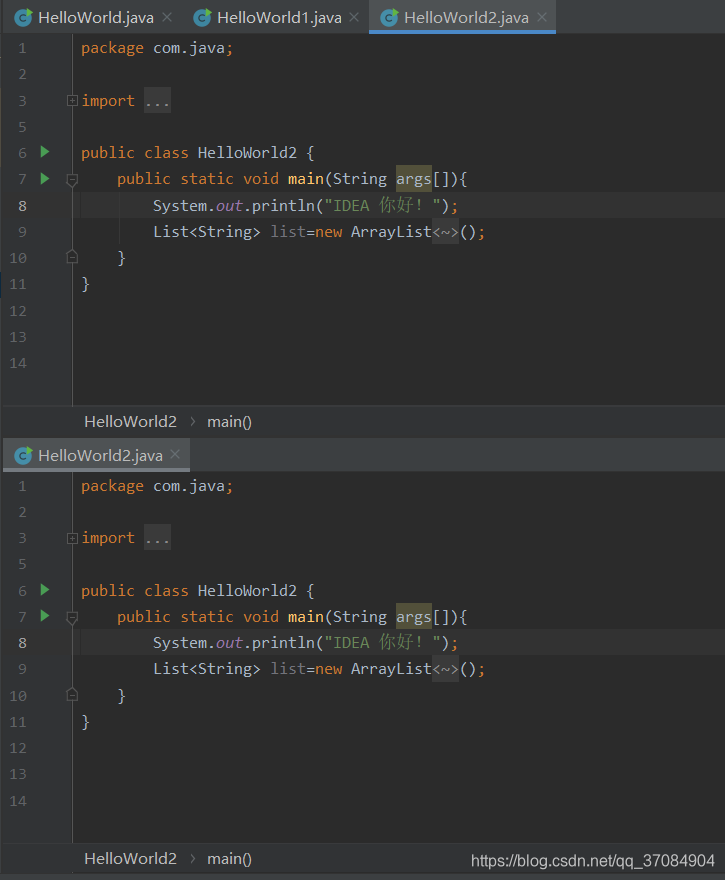The image size is (725, 880).
Task: Click 'args' parameter in bottom pane
Action: point(414,617)
